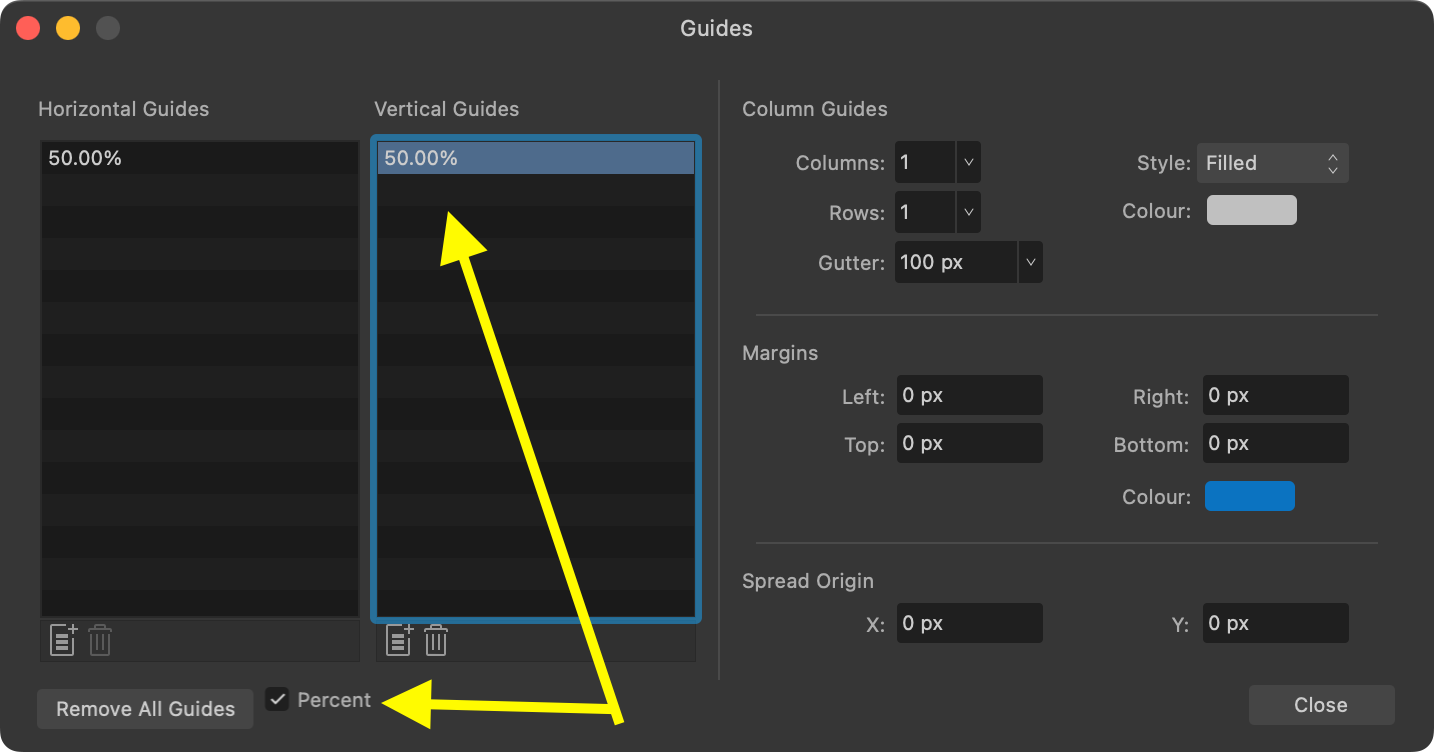Uncheck the Percent checkbox
Viewport: 1434px width, 752px height.
[277, 699]
